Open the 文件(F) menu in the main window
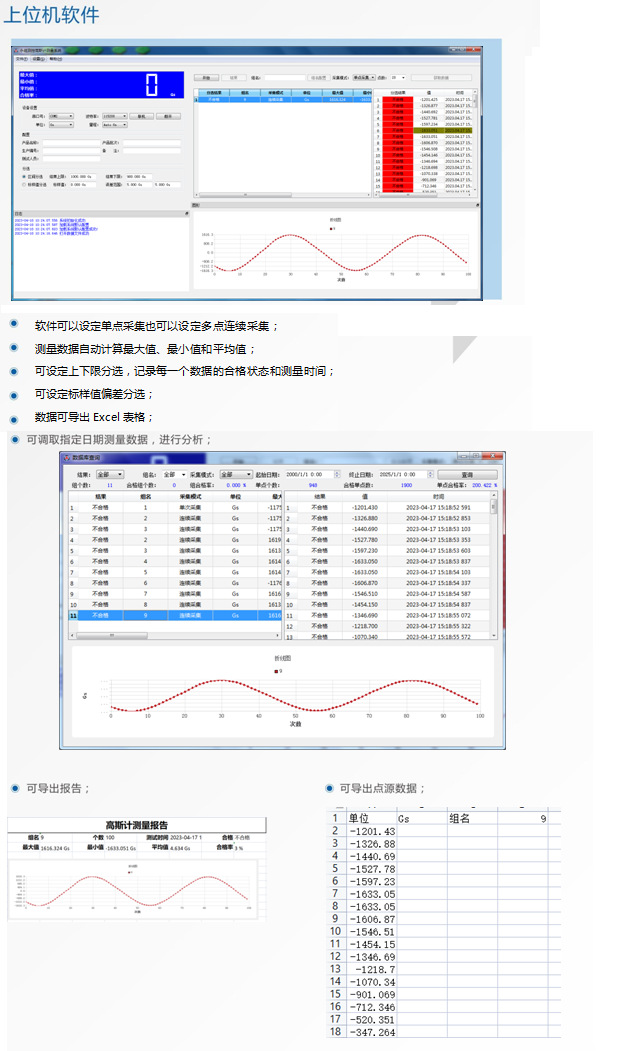626x1051 pixels. pos(21,59)
